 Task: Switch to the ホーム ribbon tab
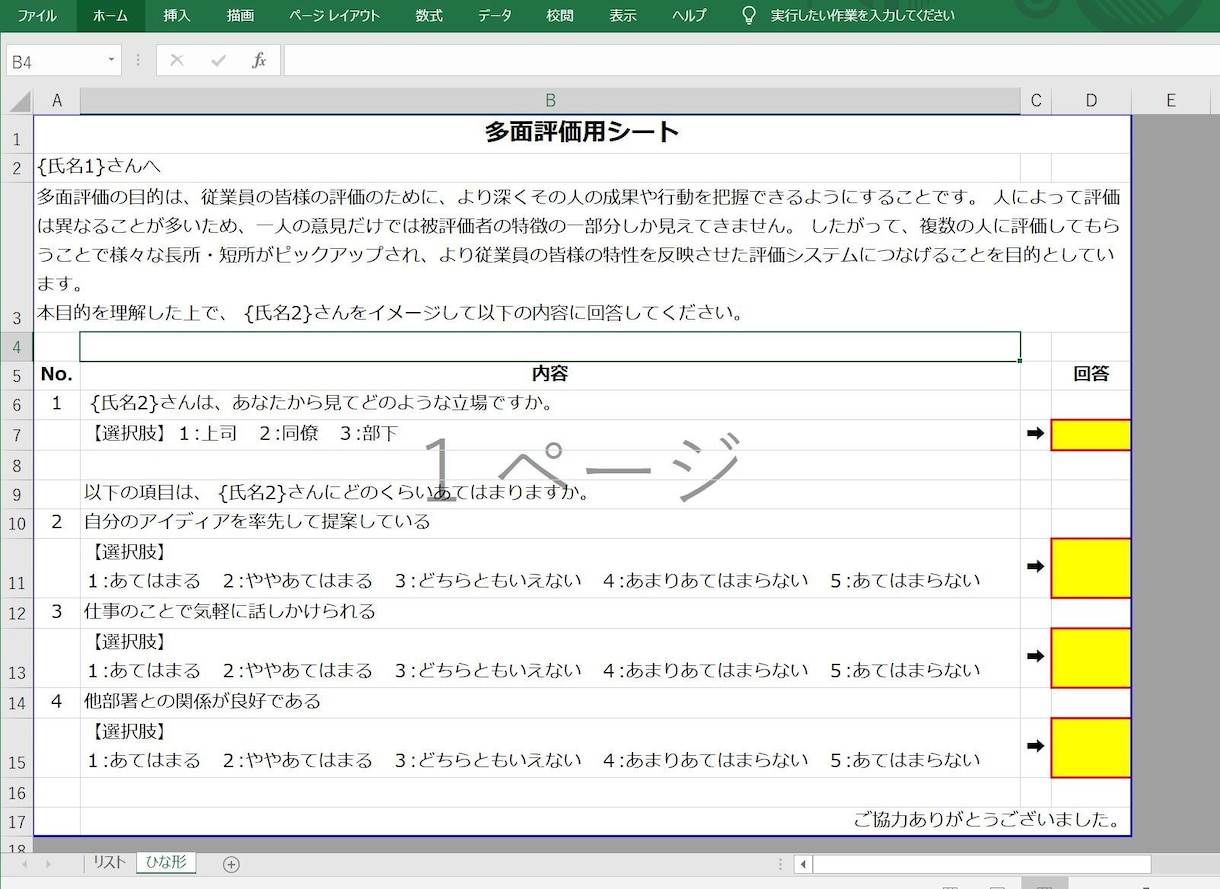click(110, 15)
